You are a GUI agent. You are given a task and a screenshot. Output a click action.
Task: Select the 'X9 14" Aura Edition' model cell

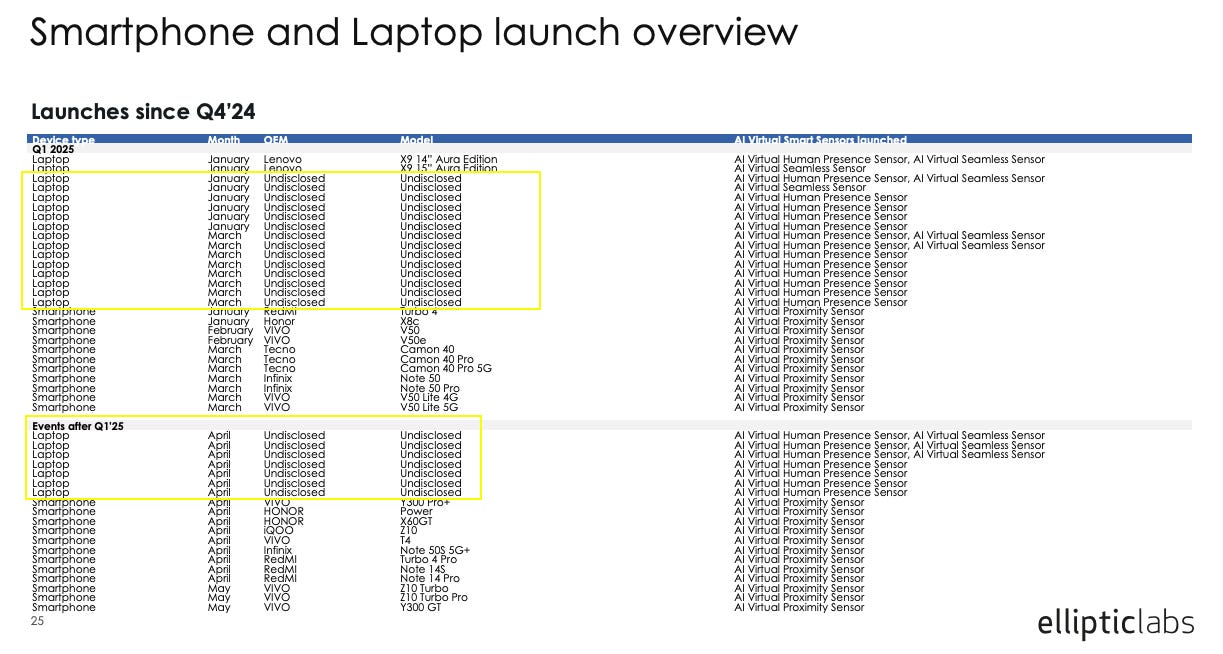pos(448,159)
